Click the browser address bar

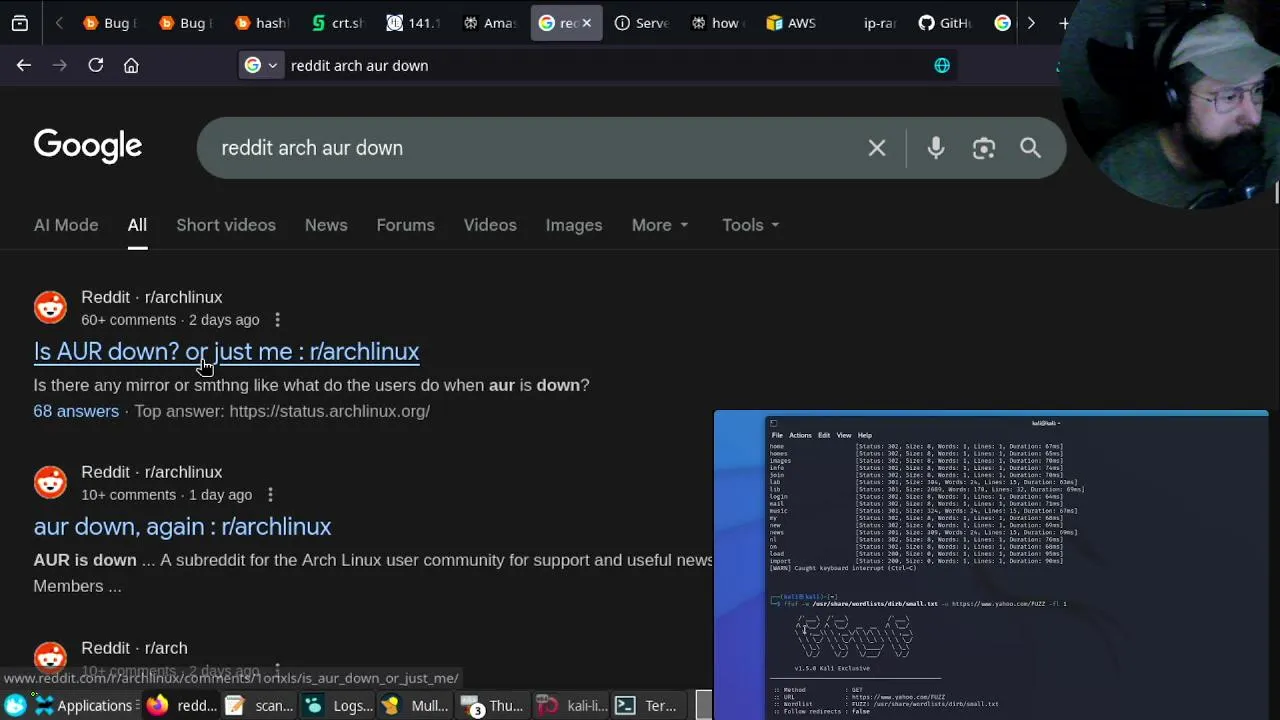click(600, 65)
